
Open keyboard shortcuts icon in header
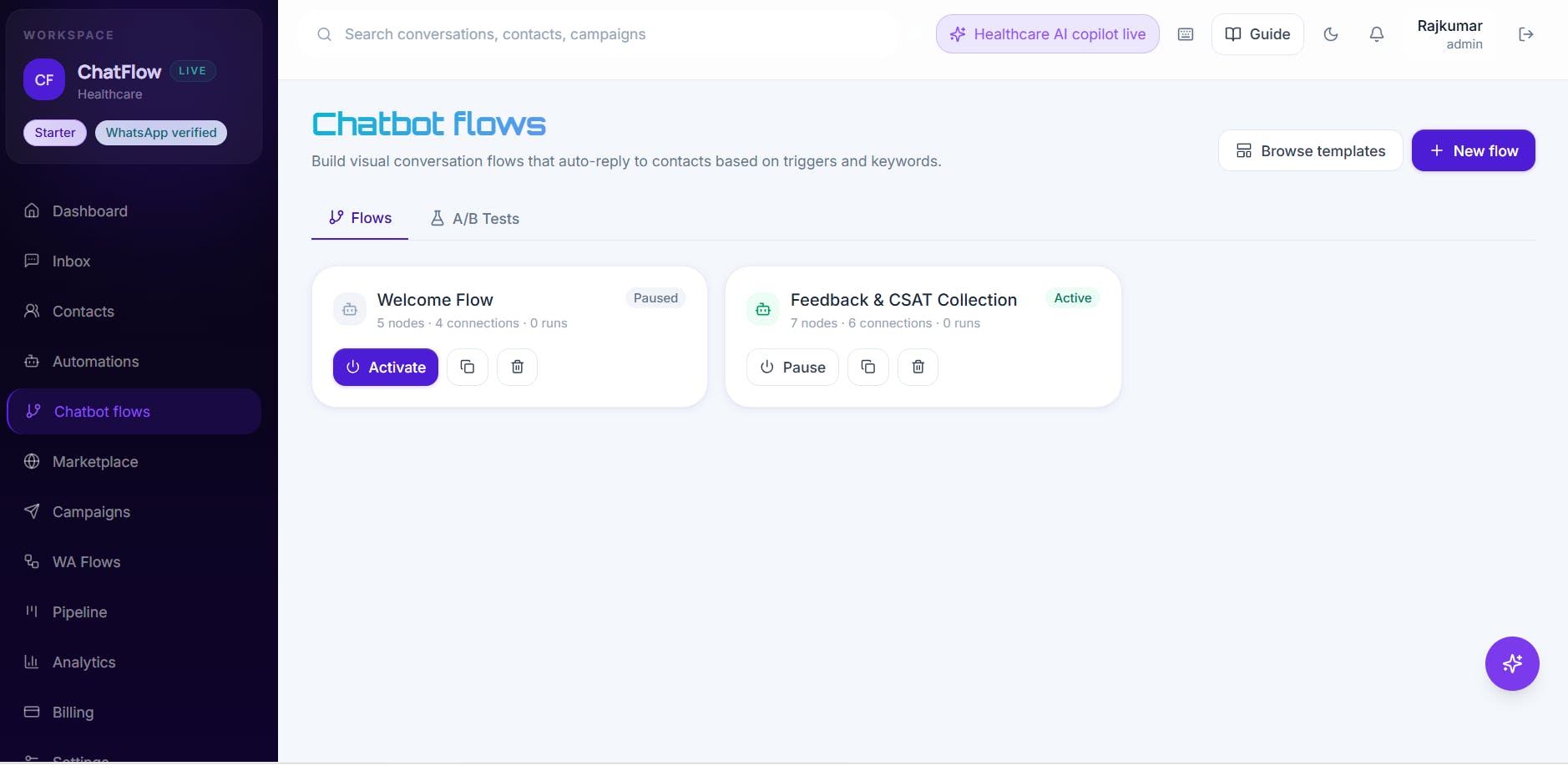[x=1186, y=34]
